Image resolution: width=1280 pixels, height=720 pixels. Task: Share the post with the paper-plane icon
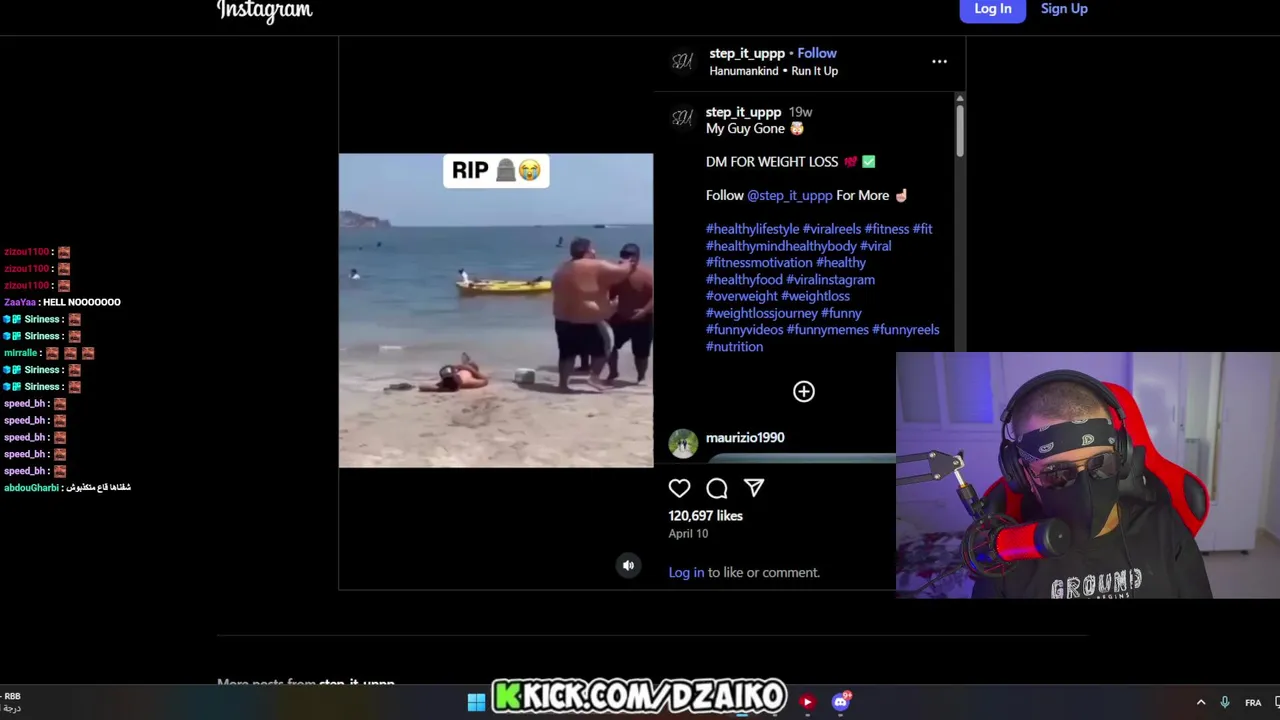pyautogui.click(x=754, y=488)
